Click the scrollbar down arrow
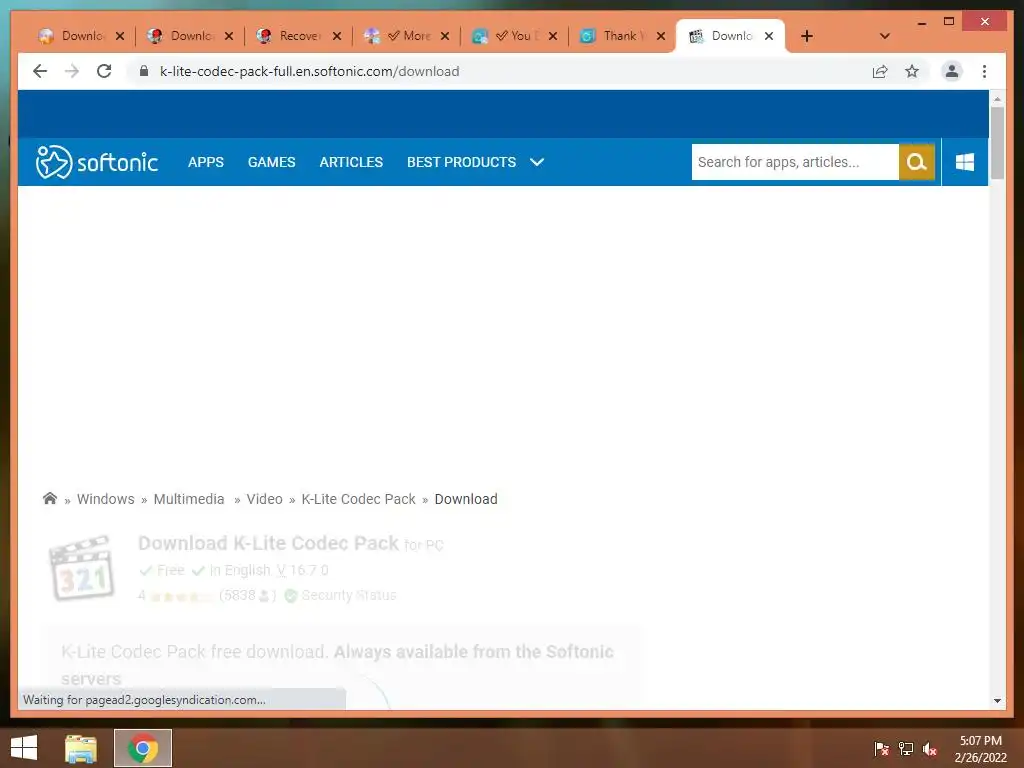 (x=997, y=701)
